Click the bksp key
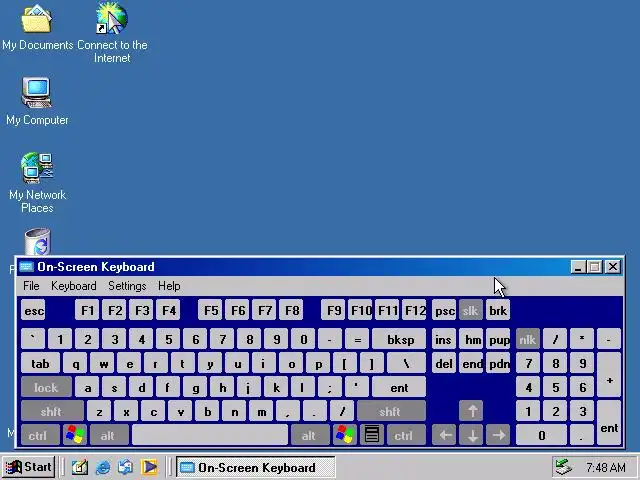This screenshot has height=480, width=640. [x=399, y=339]
